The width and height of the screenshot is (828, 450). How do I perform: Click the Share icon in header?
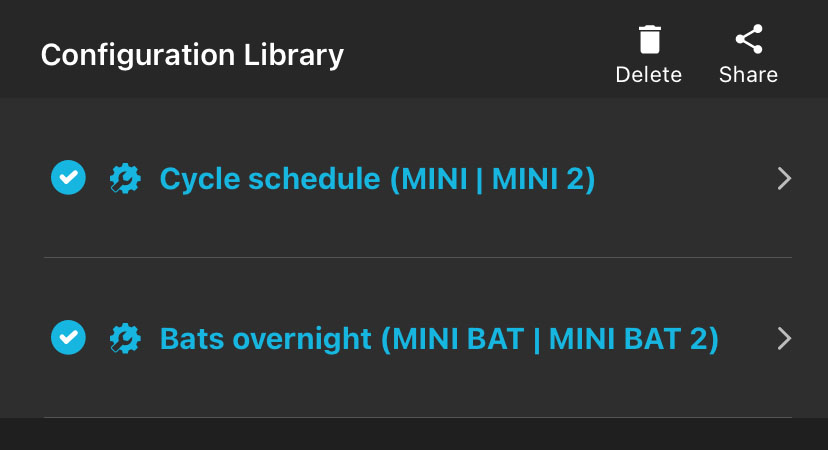coord(748,40)
